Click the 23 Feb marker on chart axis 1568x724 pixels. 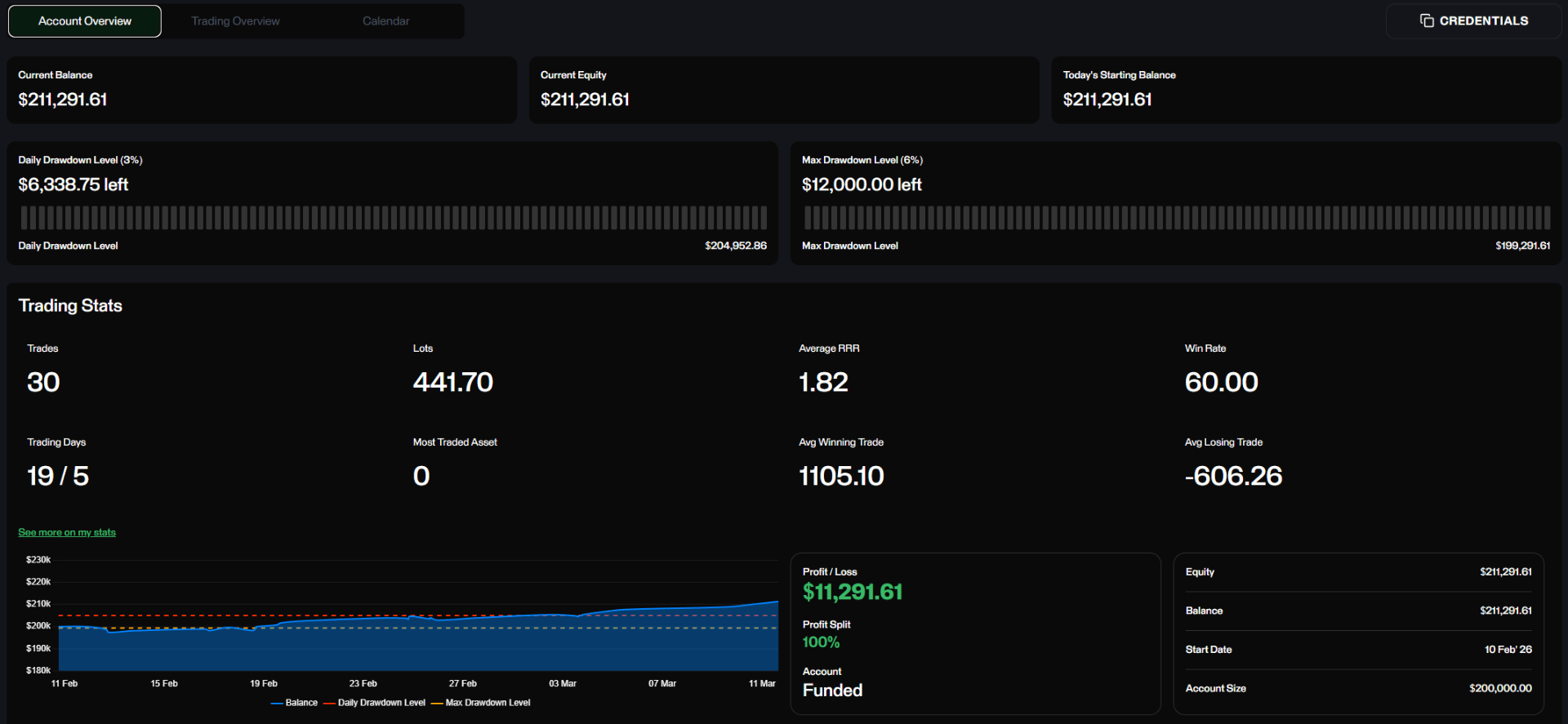pos(363,684)
